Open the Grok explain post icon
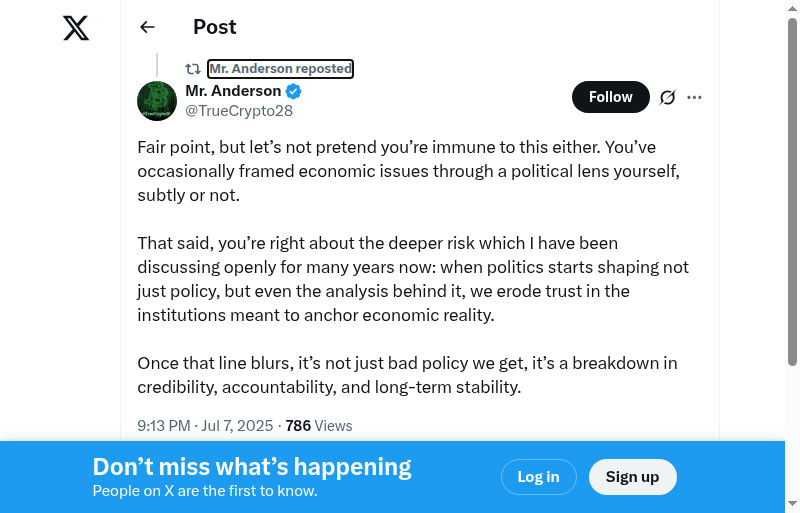The height and width of the screenshot is (513, 800). [668, 97]
